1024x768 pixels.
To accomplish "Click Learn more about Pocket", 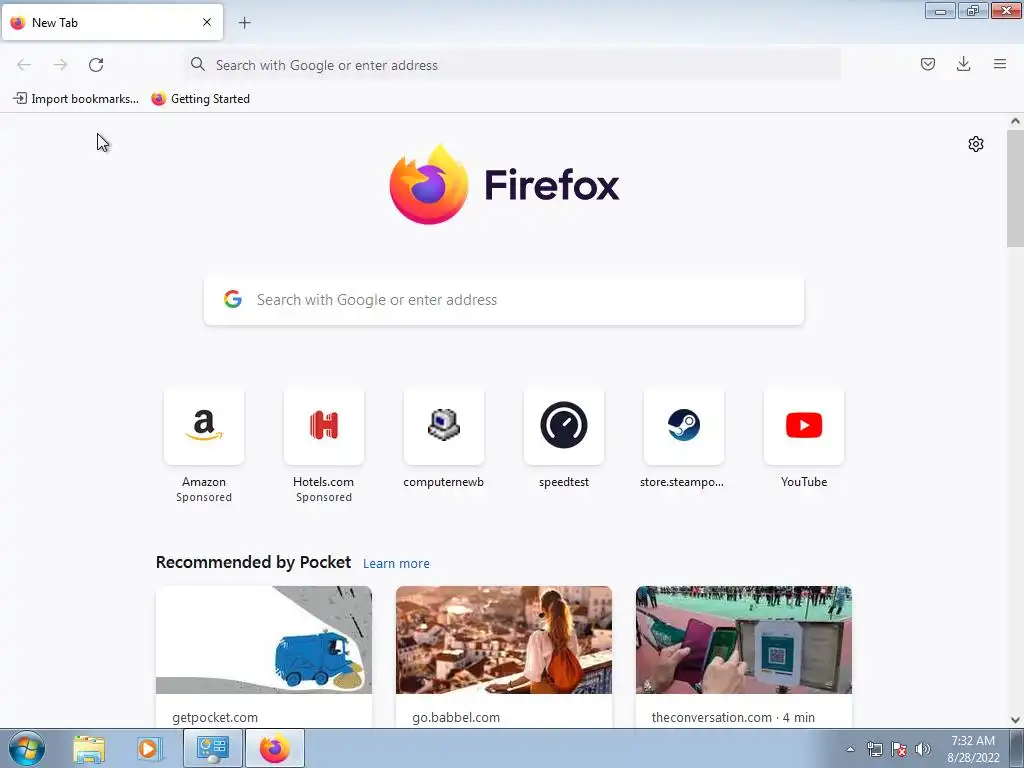I will pyautogui.click(x=396, y=564).
